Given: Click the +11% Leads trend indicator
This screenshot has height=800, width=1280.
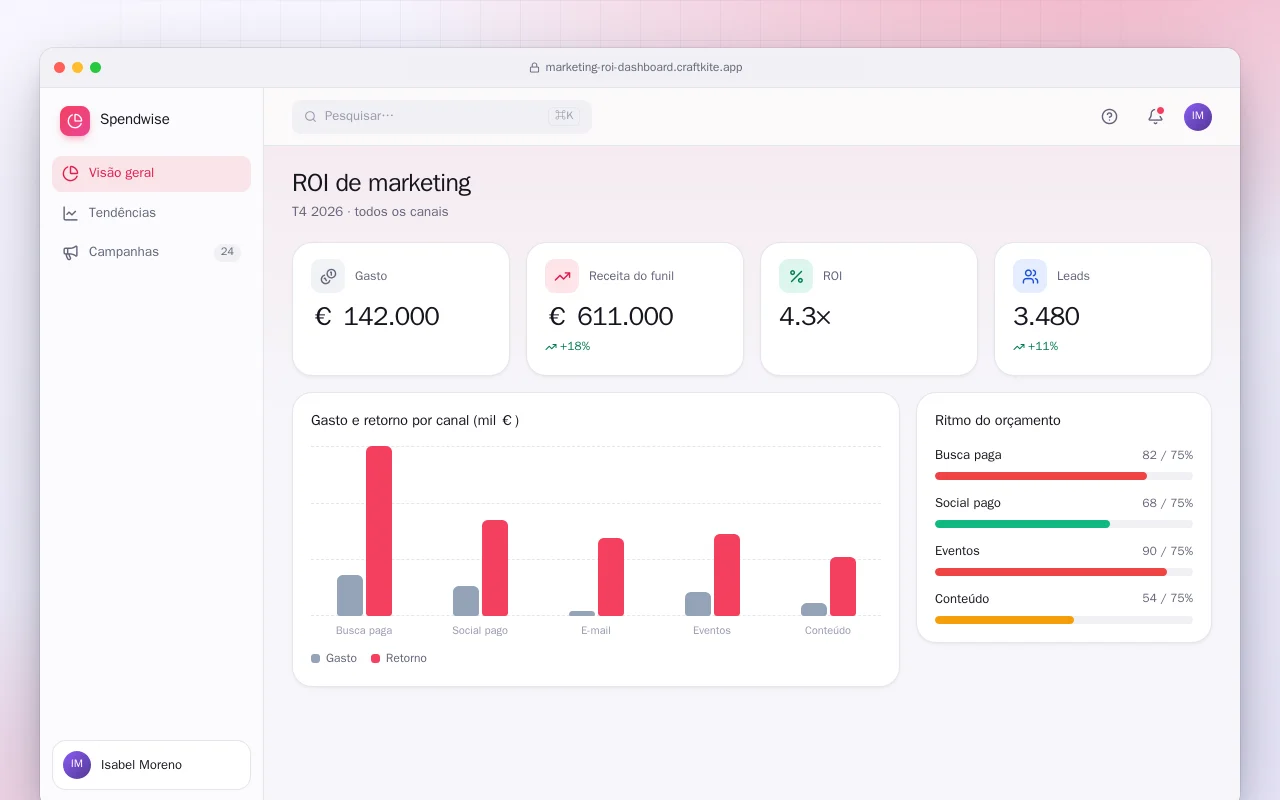Looking at the screenshot, I should [x=1036, y=347].
